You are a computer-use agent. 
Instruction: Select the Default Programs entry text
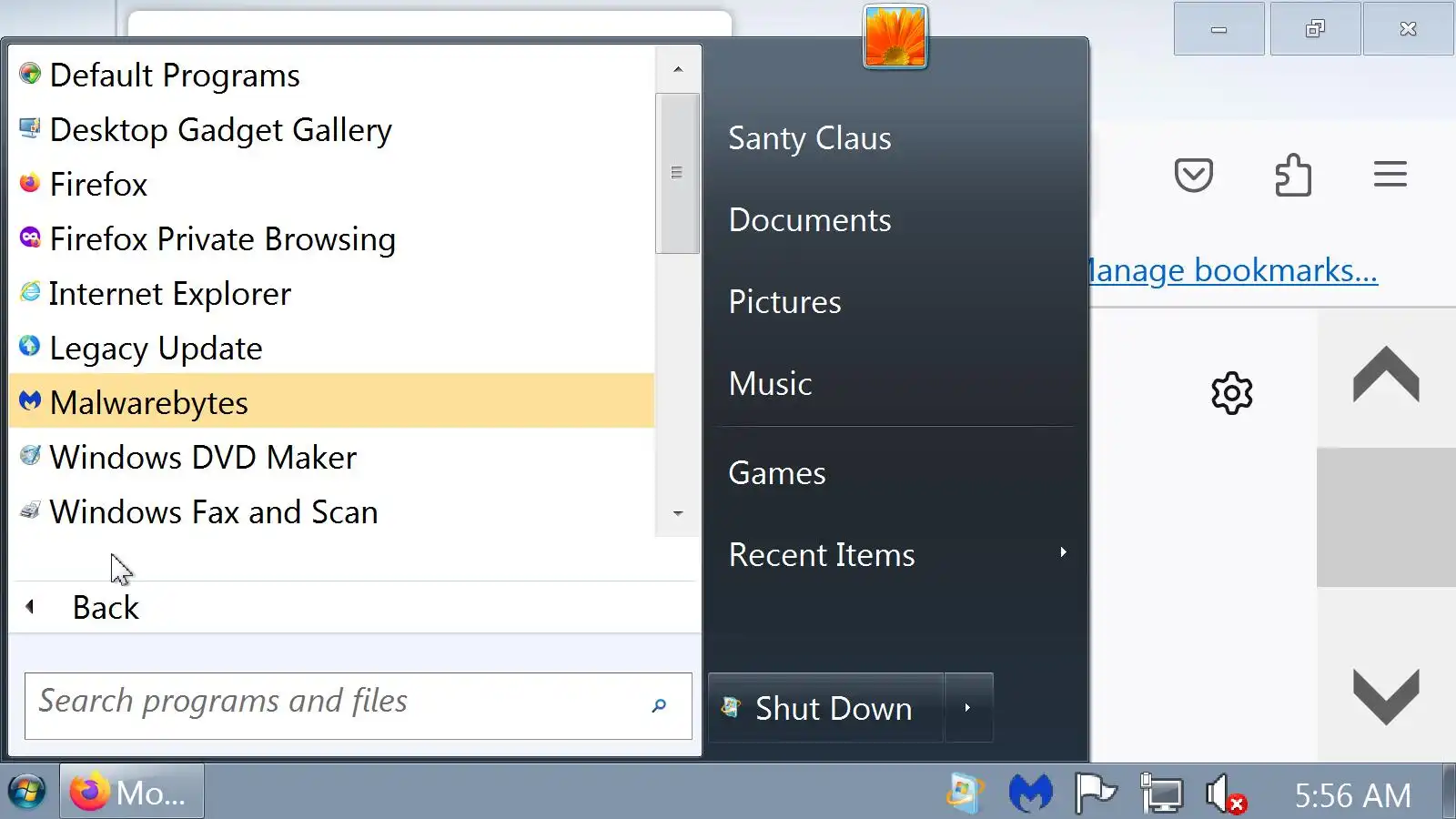tap(175, 75)
